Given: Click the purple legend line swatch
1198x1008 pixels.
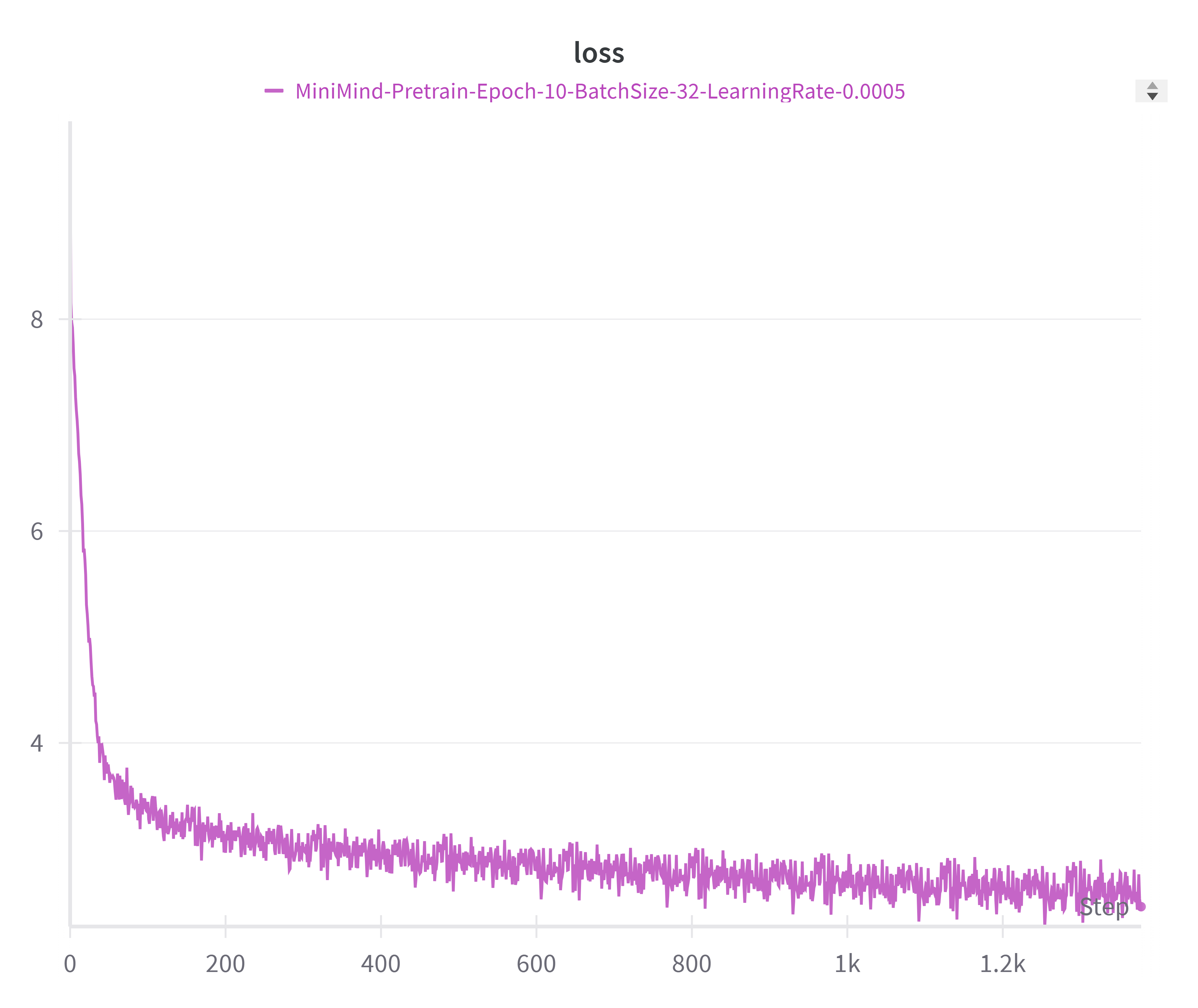Looking at the screenshot, I should 274,91.
